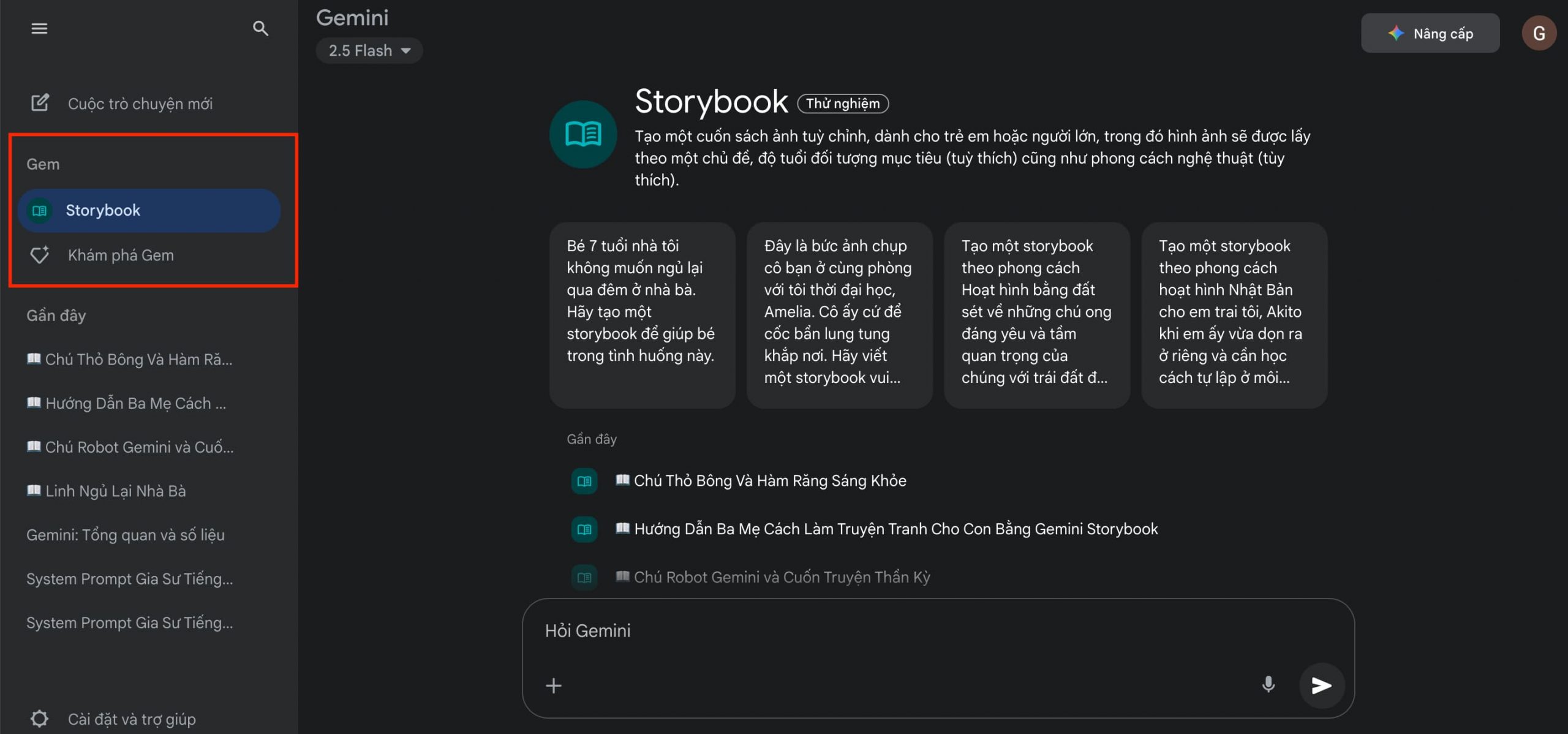Choose the 'Bé 7 tuổi nhà tôi' prompt card
The width and height of the screenshot is (1568, 734).
point(642,315)
